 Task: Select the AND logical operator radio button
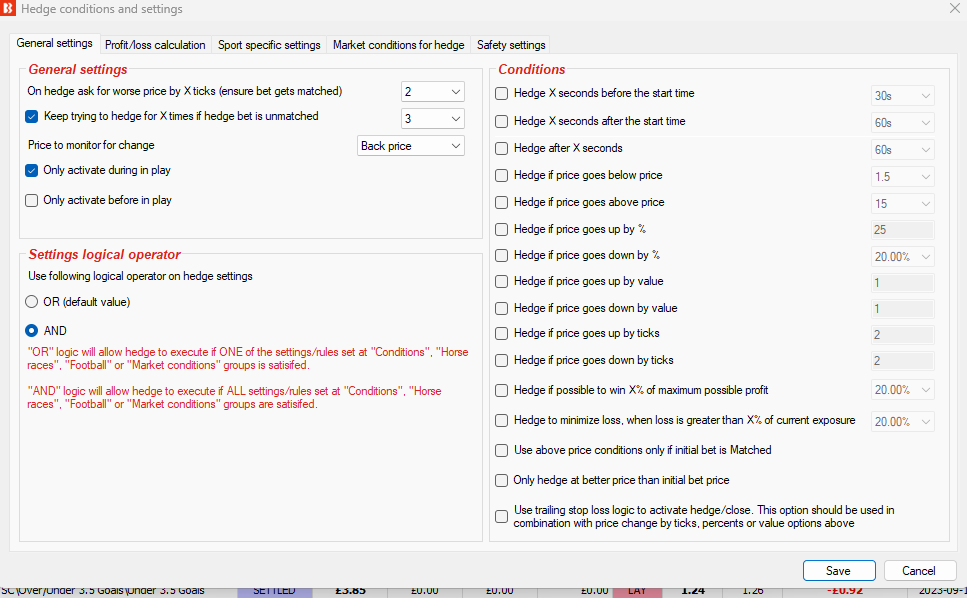pyautogui.click(x=31, y=331)
